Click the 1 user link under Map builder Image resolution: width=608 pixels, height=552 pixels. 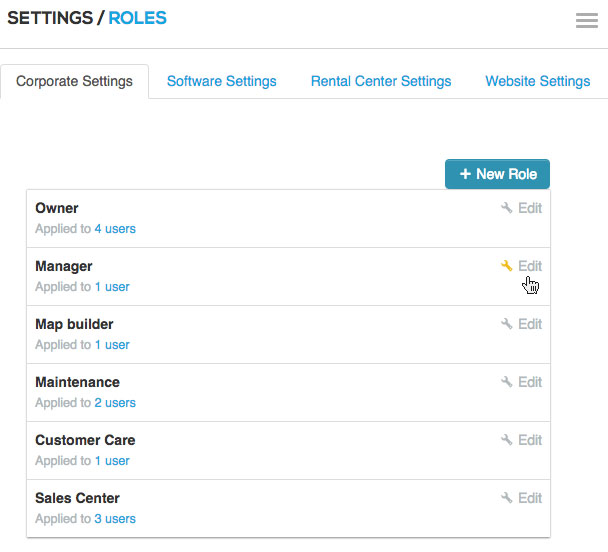pyautogui.click(x=112, y=345)
